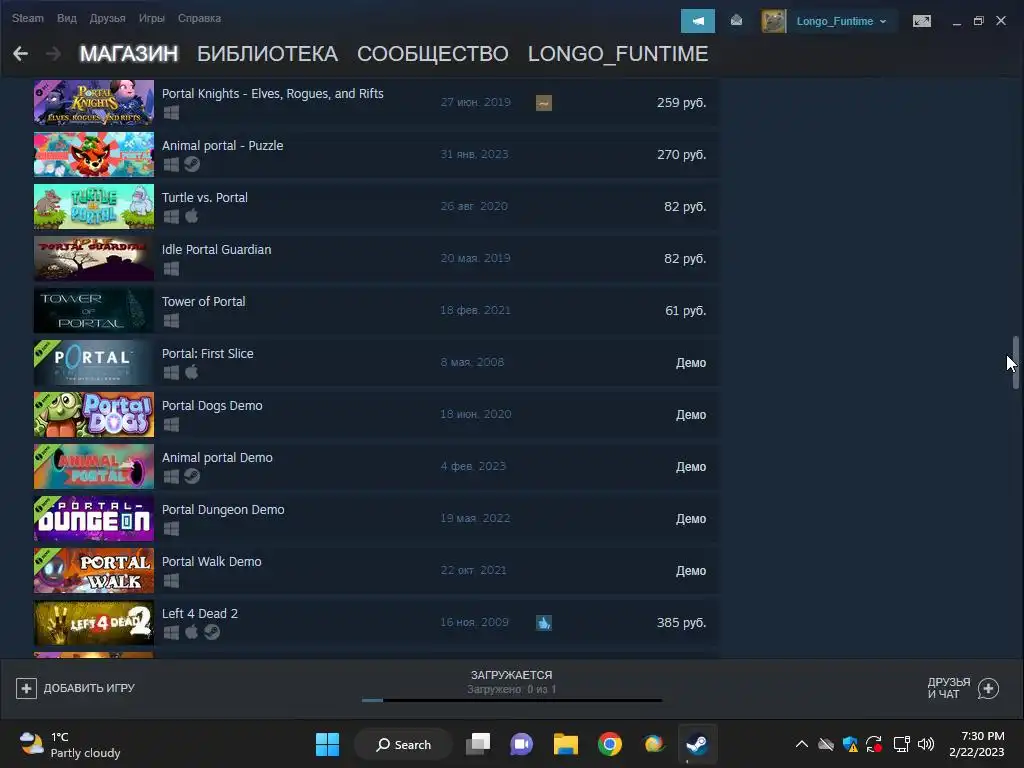Click the Windows Security tray icon

point(850,744)
